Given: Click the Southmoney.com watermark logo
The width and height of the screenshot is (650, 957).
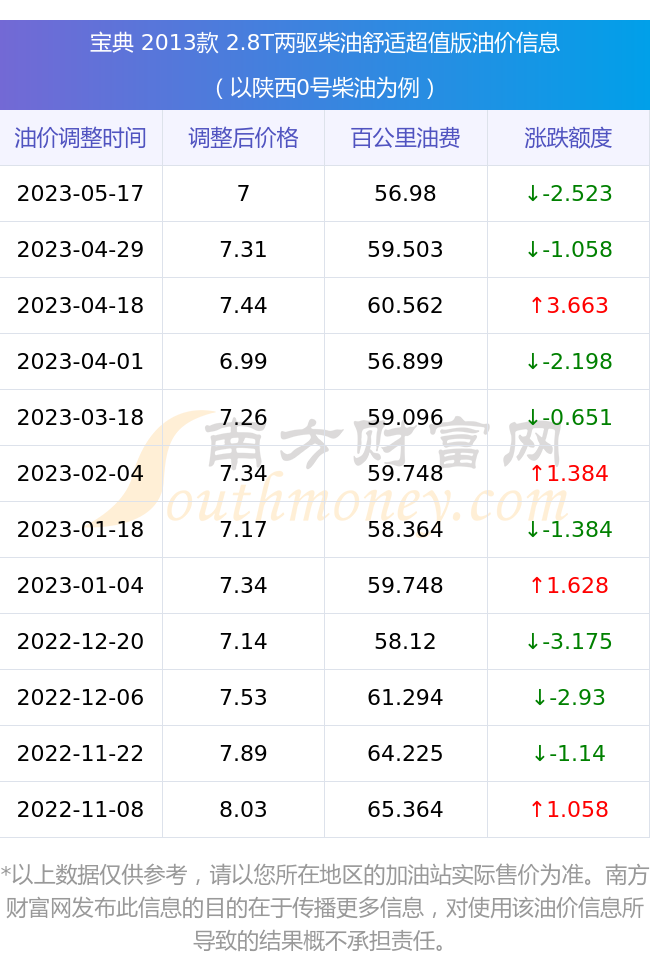Looking at the screenshot, I should click(x=333, y=470).
